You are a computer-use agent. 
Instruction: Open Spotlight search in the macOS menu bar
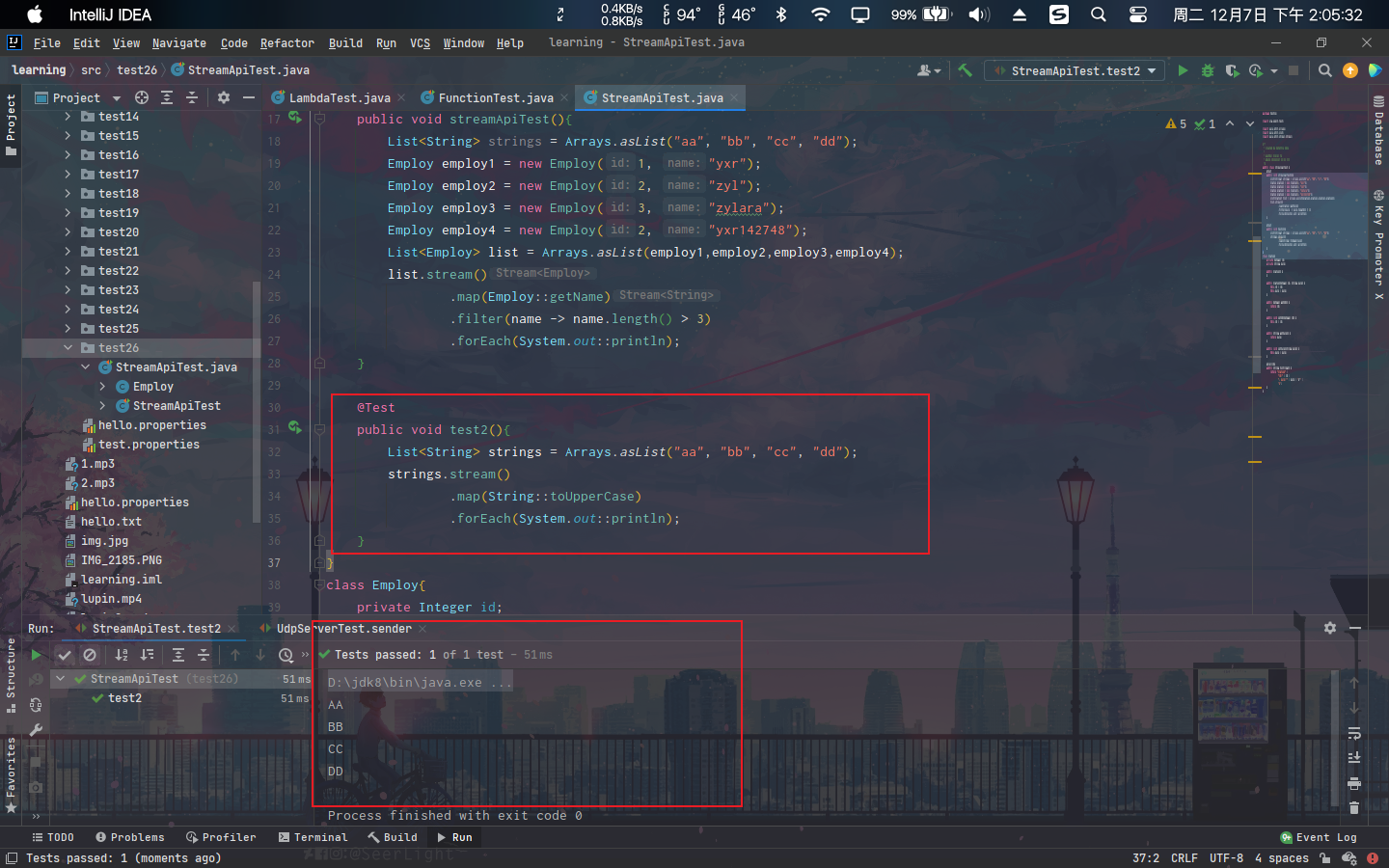pyautogui.click(x=1099, y=14)
